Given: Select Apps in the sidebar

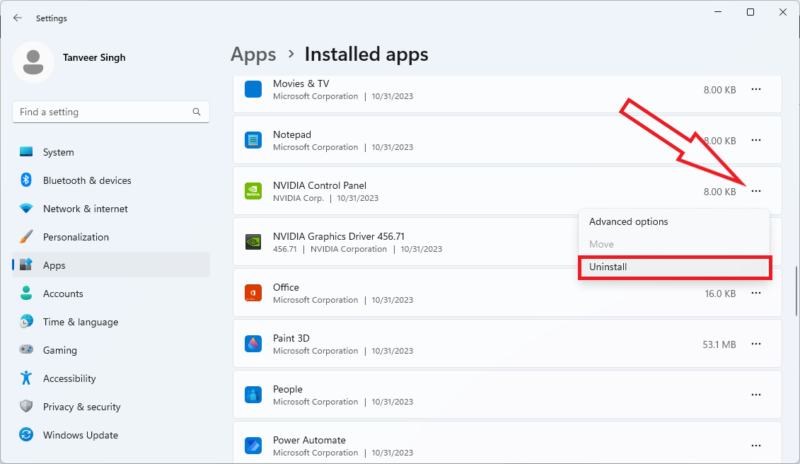Looking at the screenshot, I should point(111,265).
